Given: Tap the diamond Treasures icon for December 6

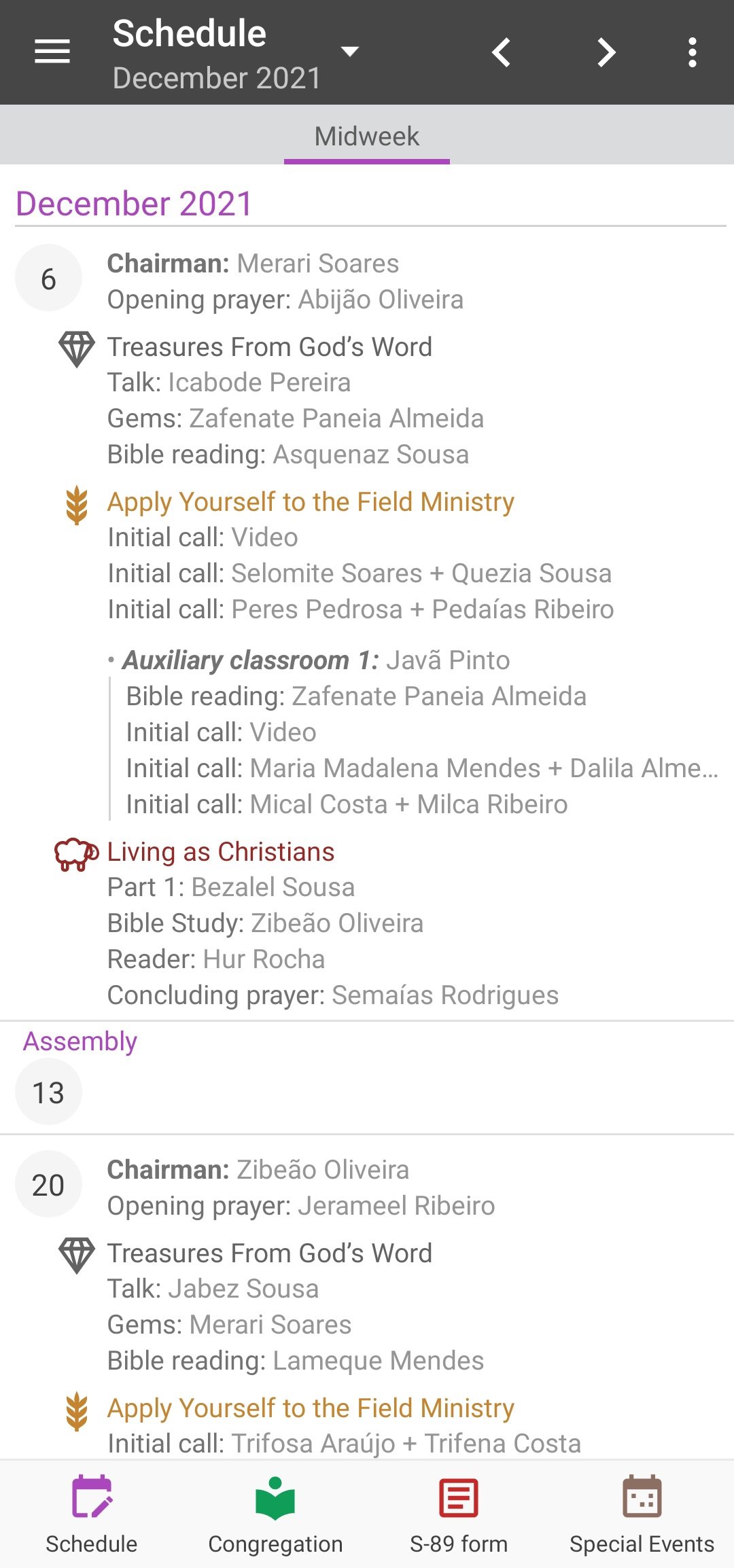Looking at the screenshot, I should tap(76, 348).
